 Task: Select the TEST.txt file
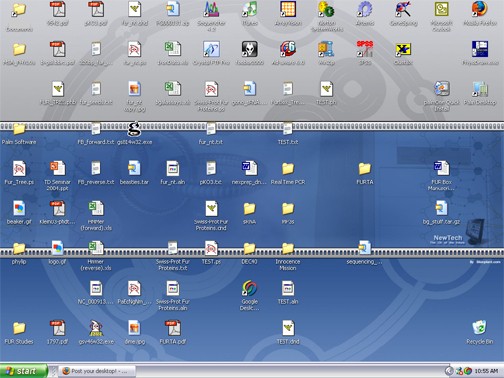(288, 129)
